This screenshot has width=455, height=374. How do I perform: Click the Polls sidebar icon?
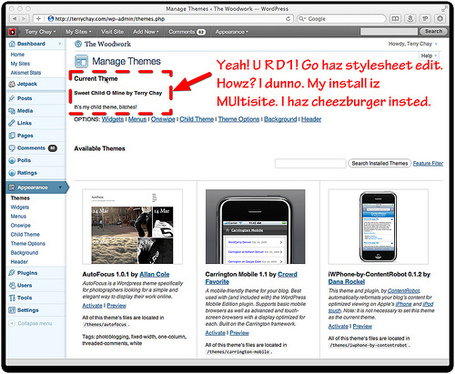12,160
